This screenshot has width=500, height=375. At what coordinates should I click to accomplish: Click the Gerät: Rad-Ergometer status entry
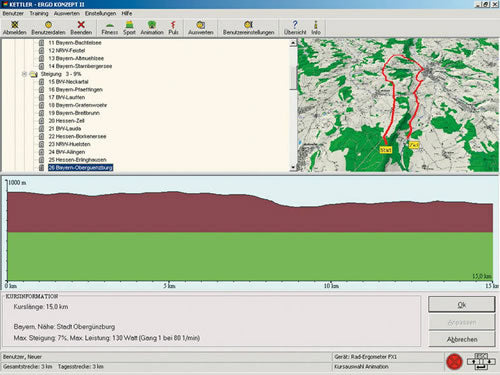(366, 357)
